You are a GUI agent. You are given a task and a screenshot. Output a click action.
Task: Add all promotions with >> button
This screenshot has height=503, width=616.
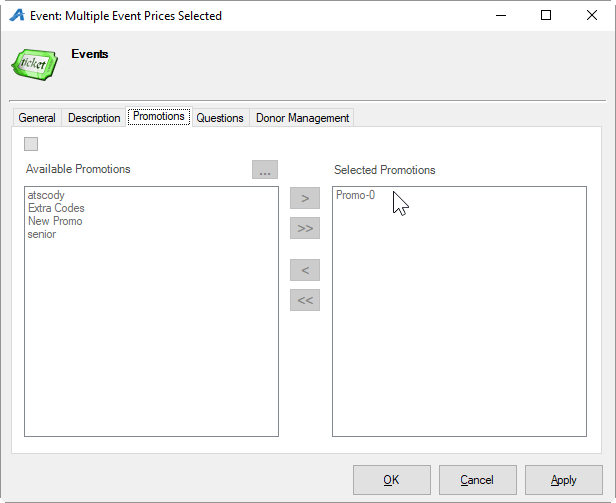(304, 229)
